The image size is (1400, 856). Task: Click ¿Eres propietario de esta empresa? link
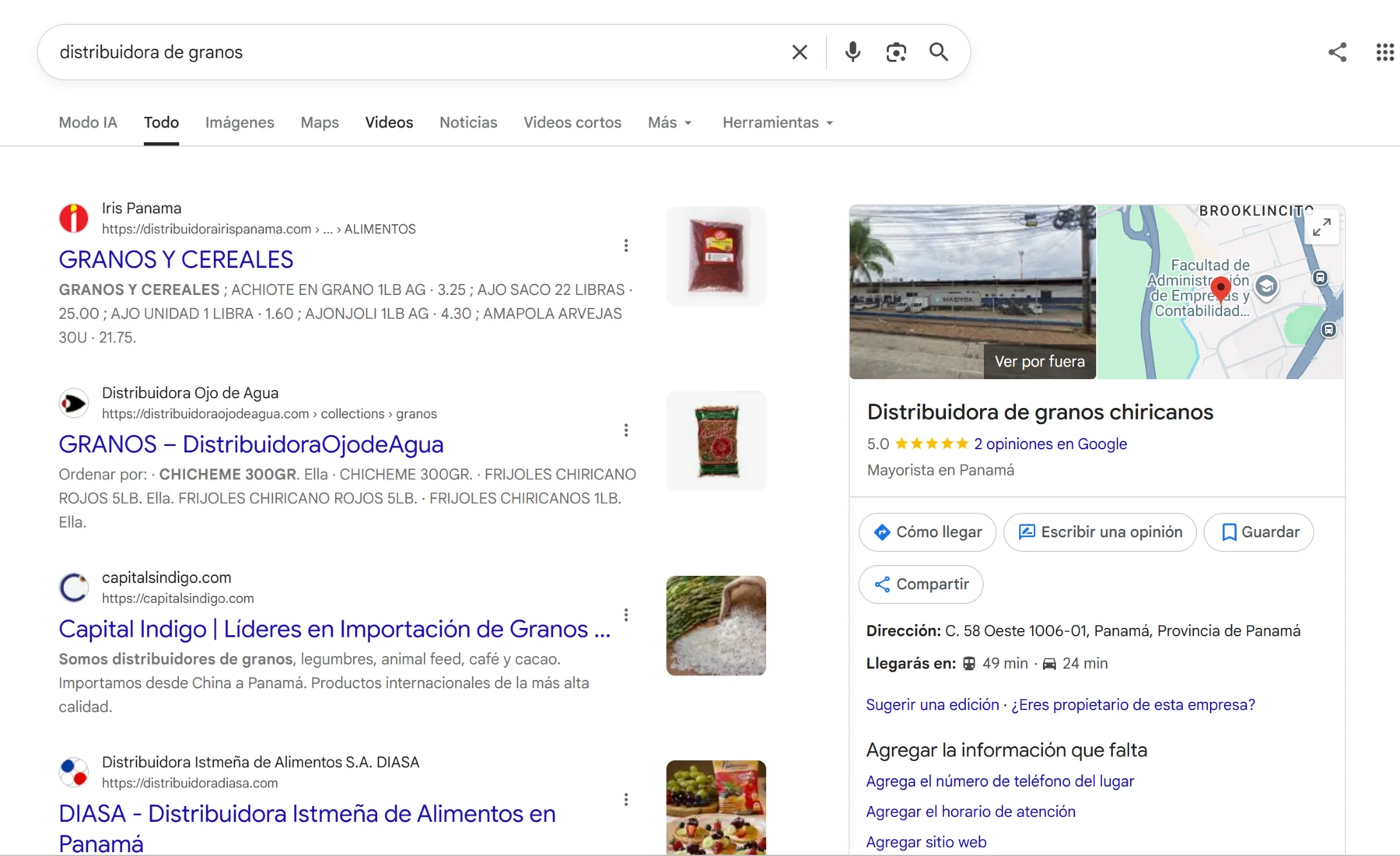[x=1133, y=704]
